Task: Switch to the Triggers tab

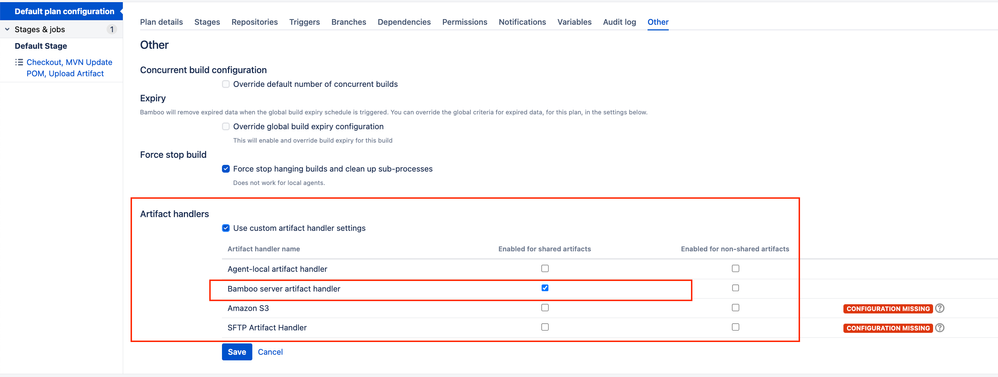Action: 304,22
